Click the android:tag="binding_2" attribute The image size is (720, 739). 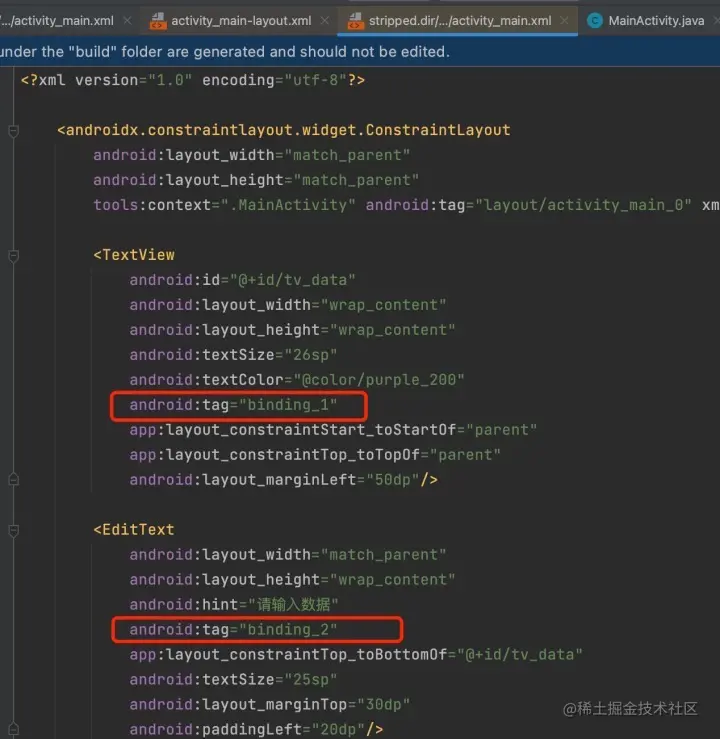click(x=234, y=630)
